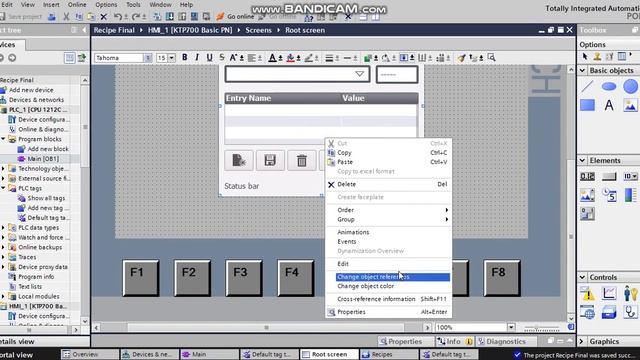Expand the Order submenu
Image resolution: width=640 pixels, height=360 pixels.
tap(389, 210)
